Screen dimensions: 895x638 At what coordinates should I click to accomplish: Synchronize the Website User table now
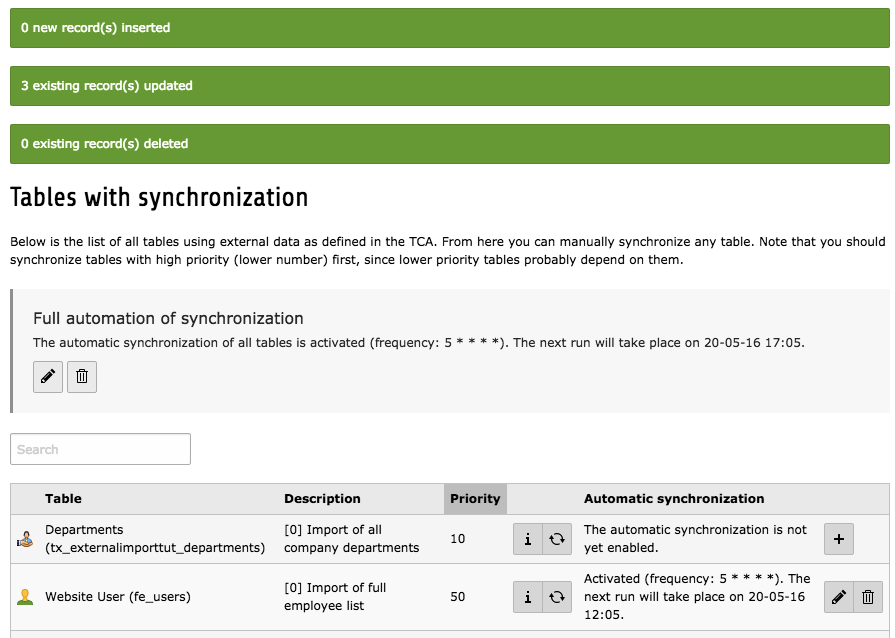[x=558, y=597]
